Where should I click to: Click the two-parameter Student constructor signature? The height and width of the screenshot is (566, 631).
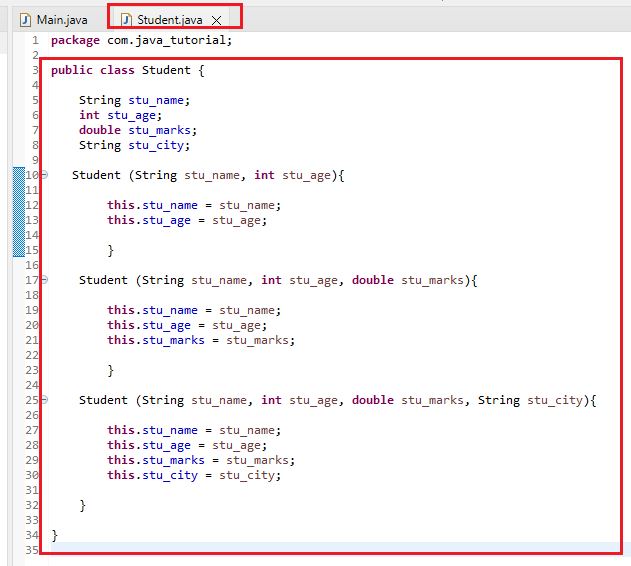click(x=208, y=175)
